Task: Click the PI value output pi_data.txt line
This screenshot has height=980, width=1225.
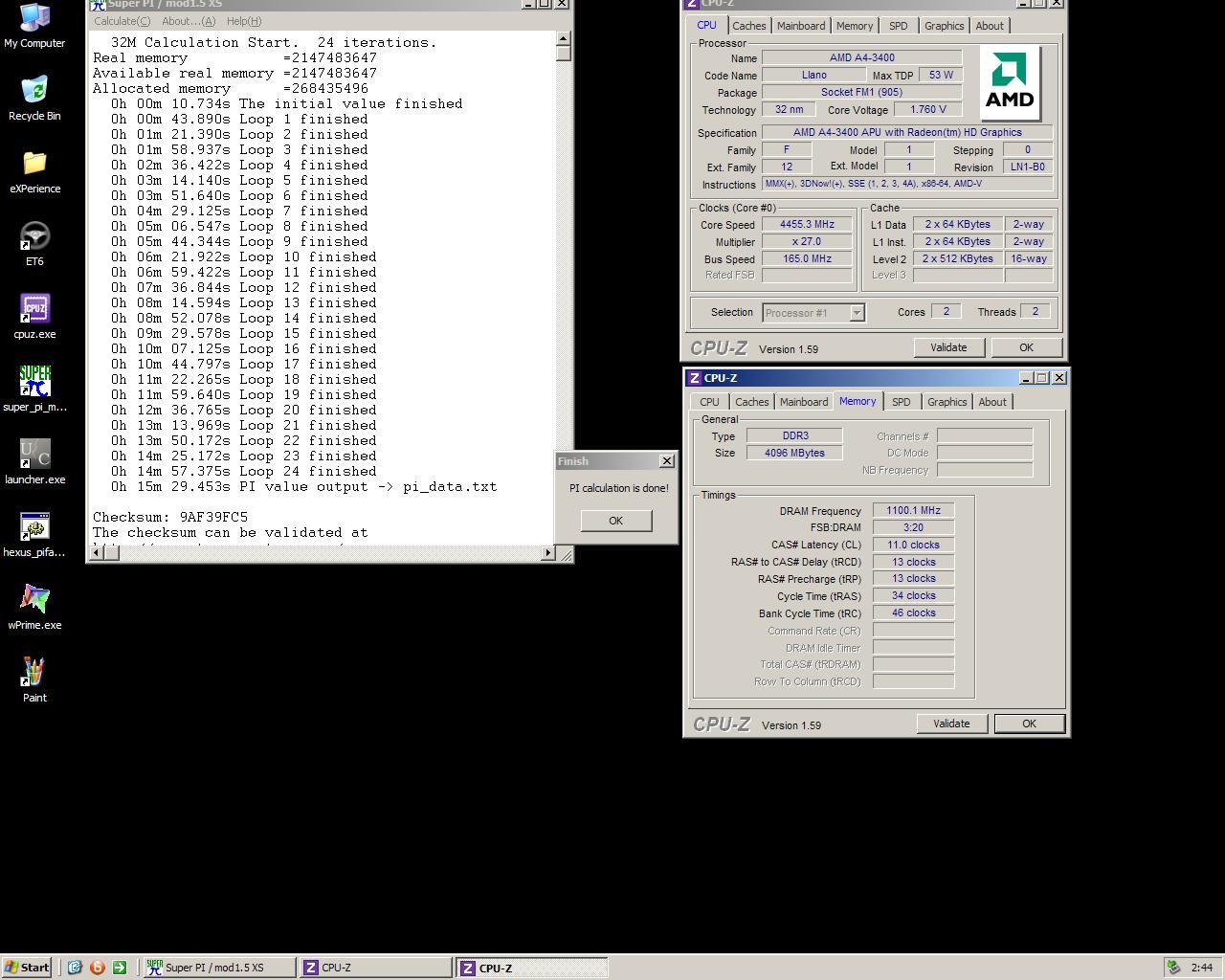Action: point(304,486)
